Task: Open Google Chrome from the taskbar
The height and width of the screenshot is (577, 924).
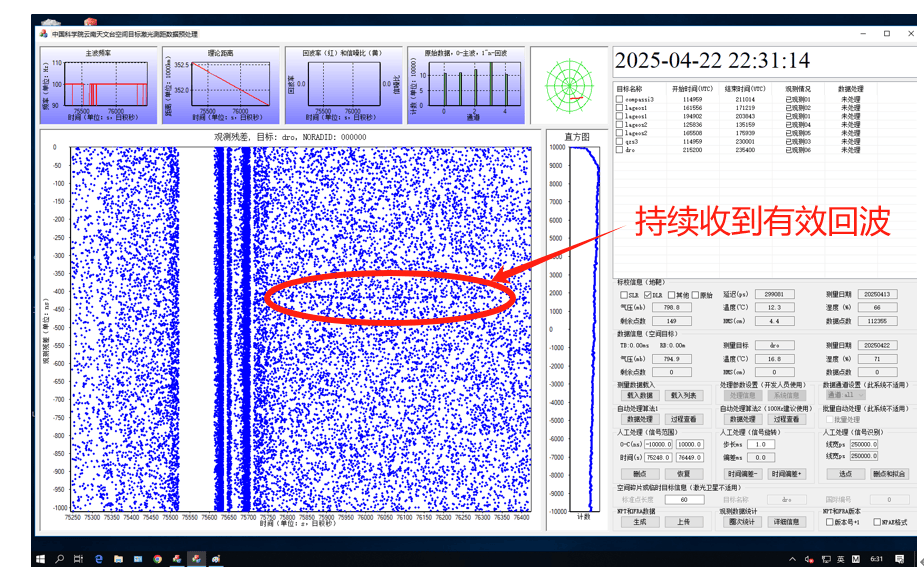Action: tap(157, 558)
